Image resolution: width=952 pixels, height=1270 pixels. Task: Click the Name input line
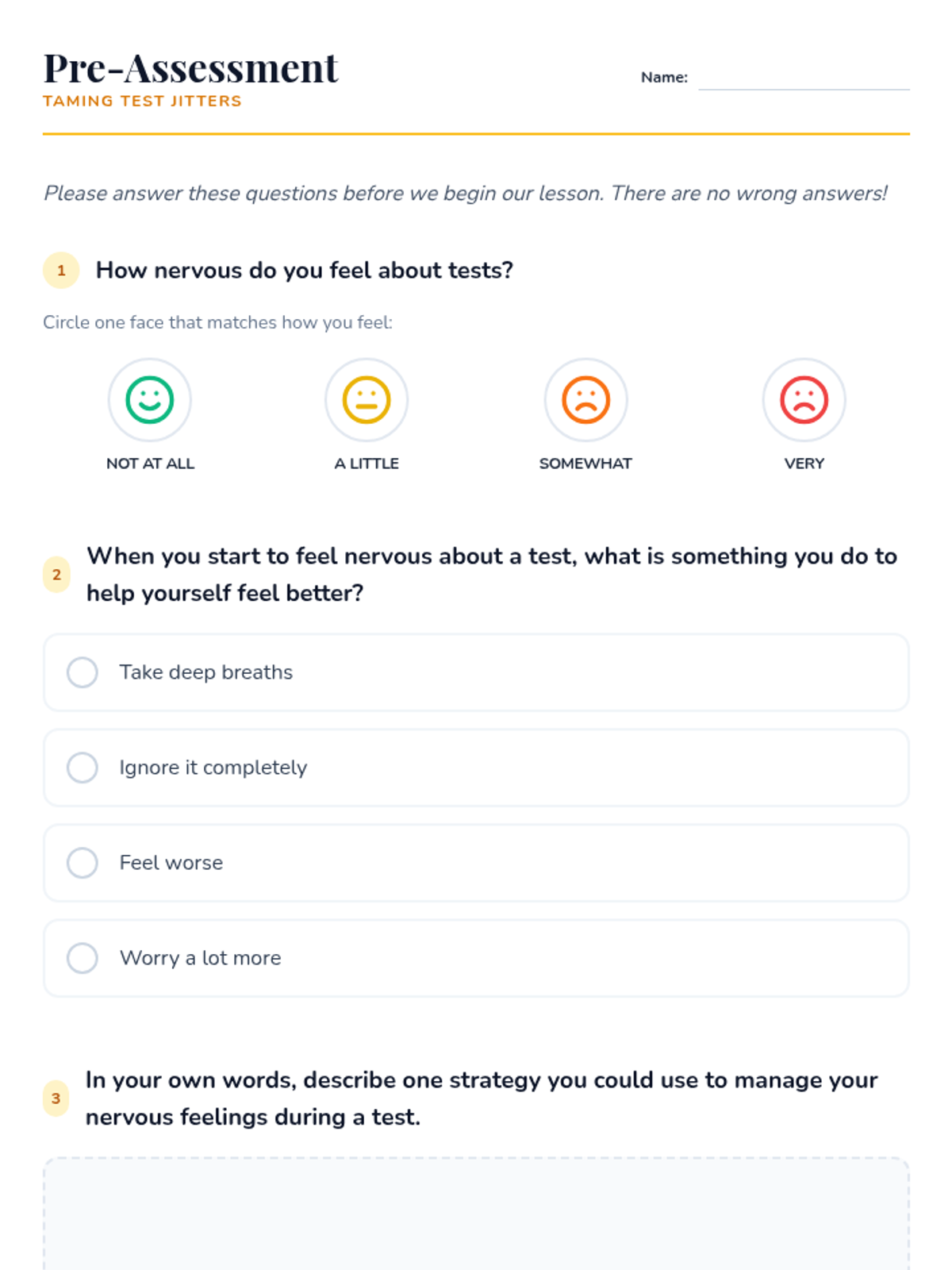(804, 79)
